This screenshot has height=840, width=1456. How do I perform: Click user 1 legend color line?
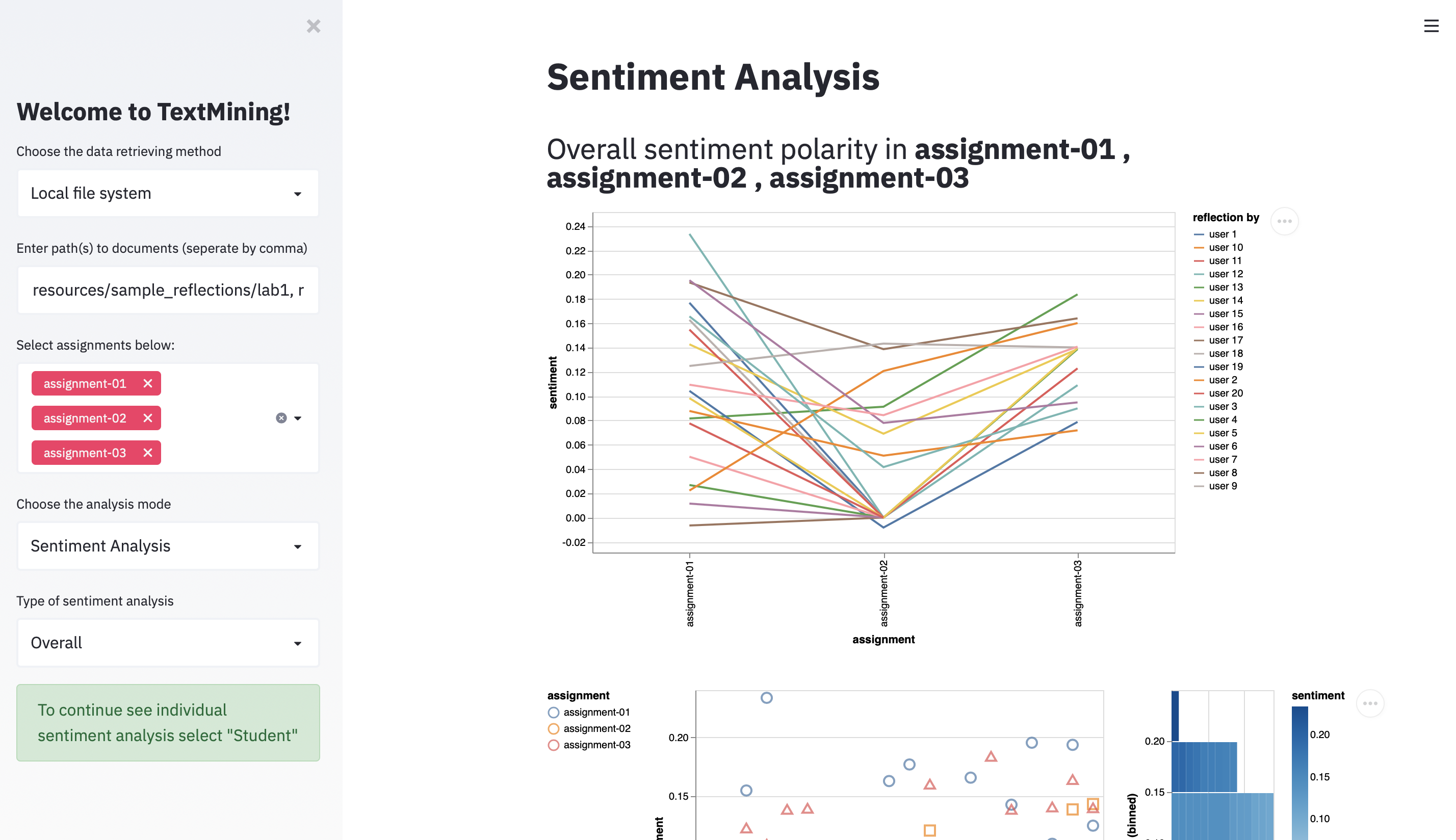1199,234
